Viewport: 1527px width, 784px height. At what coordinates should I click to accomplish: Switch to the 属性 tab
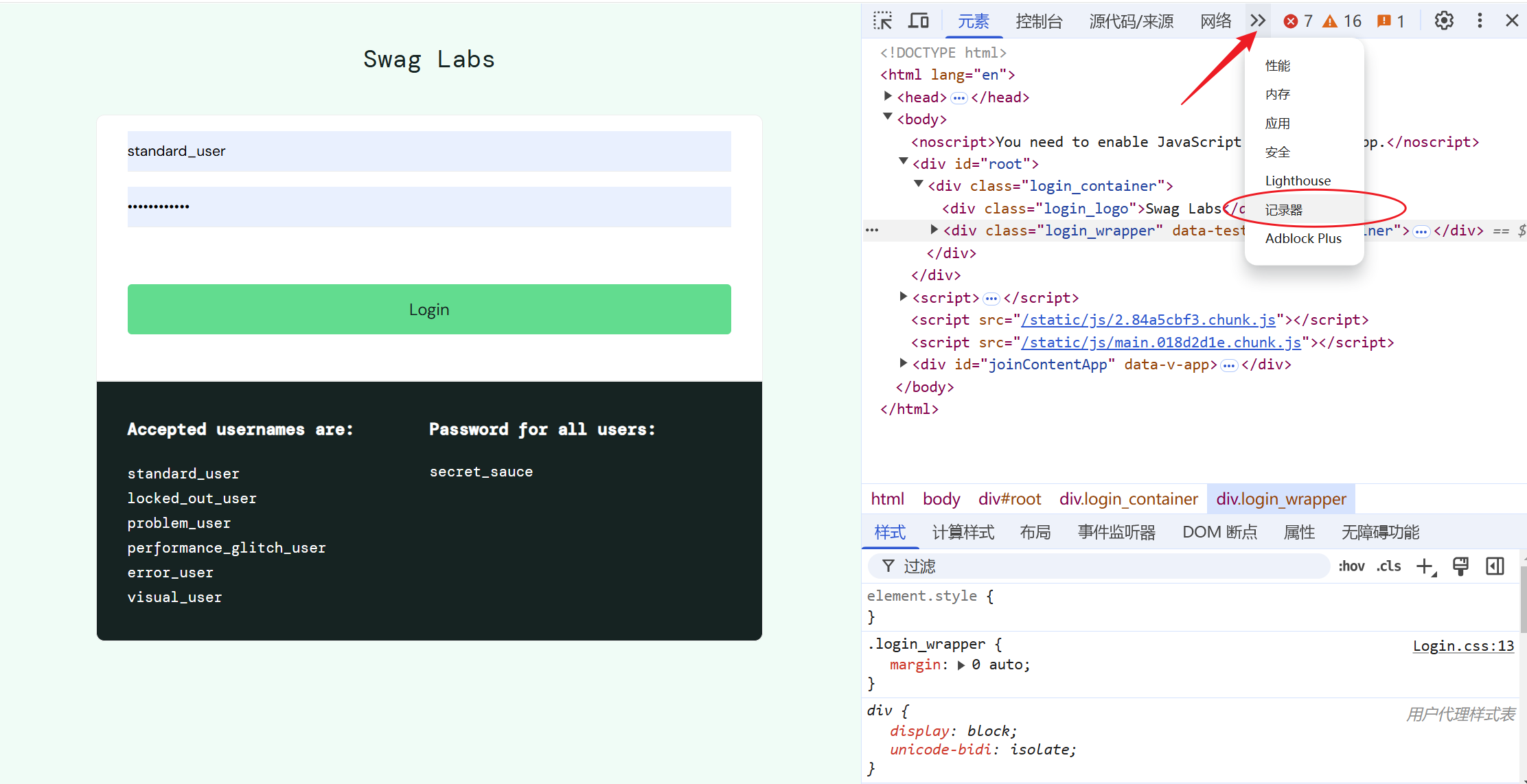coord(1299,532)
